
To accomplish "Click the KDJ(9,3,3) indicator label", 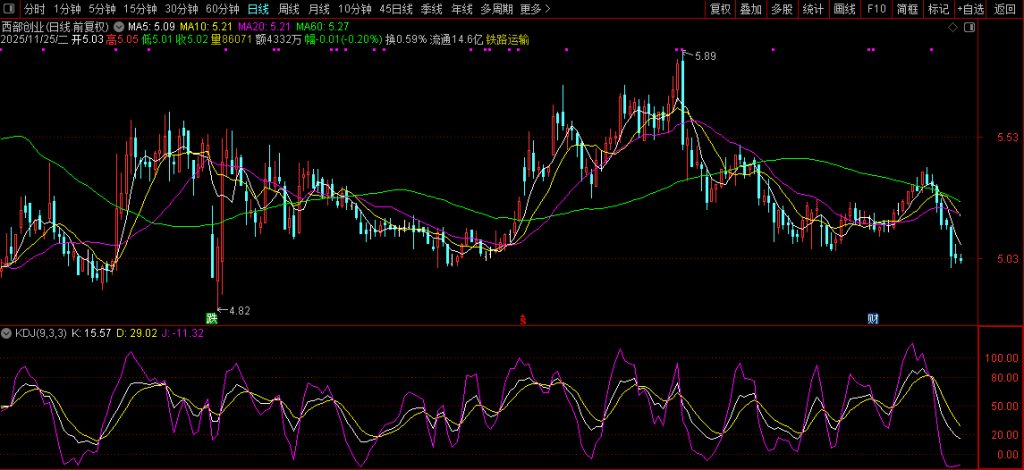I will click(x=39, y=334).
